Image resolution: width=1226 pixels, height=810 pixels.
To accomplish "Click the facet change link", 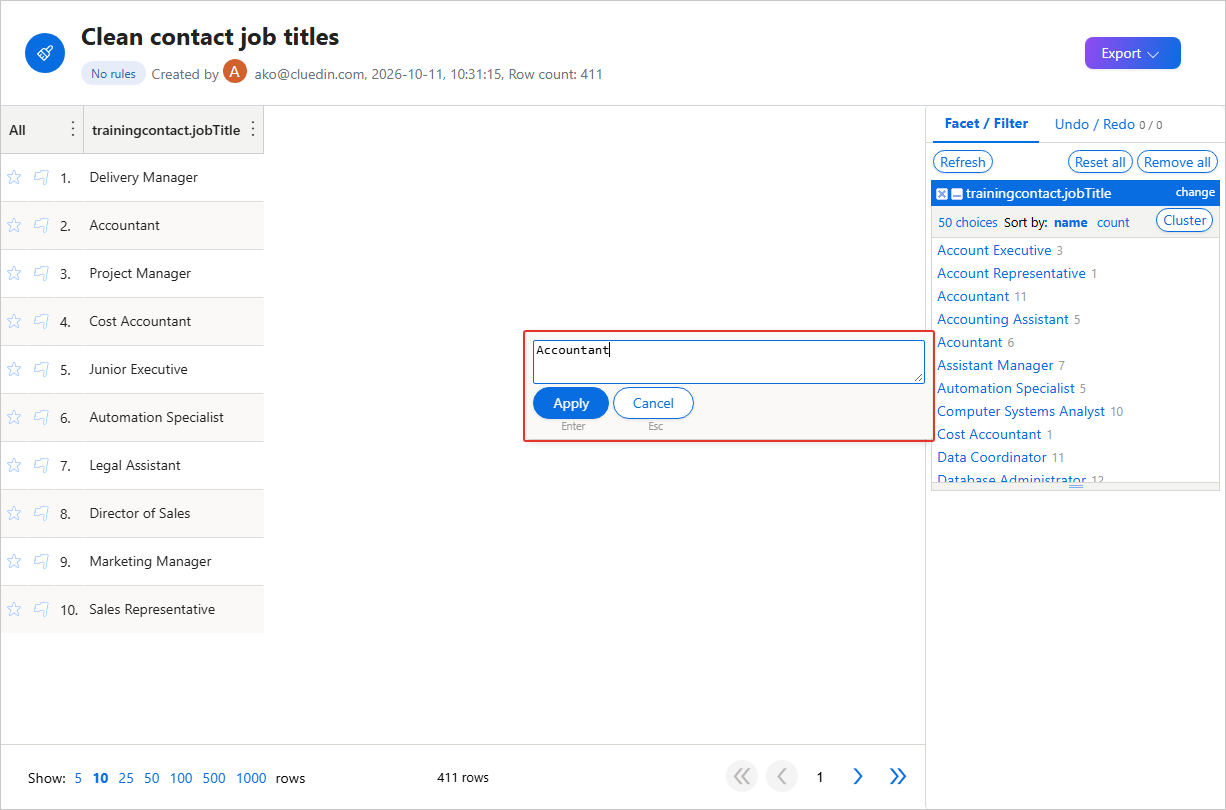I will click(x=1195, y=192).
